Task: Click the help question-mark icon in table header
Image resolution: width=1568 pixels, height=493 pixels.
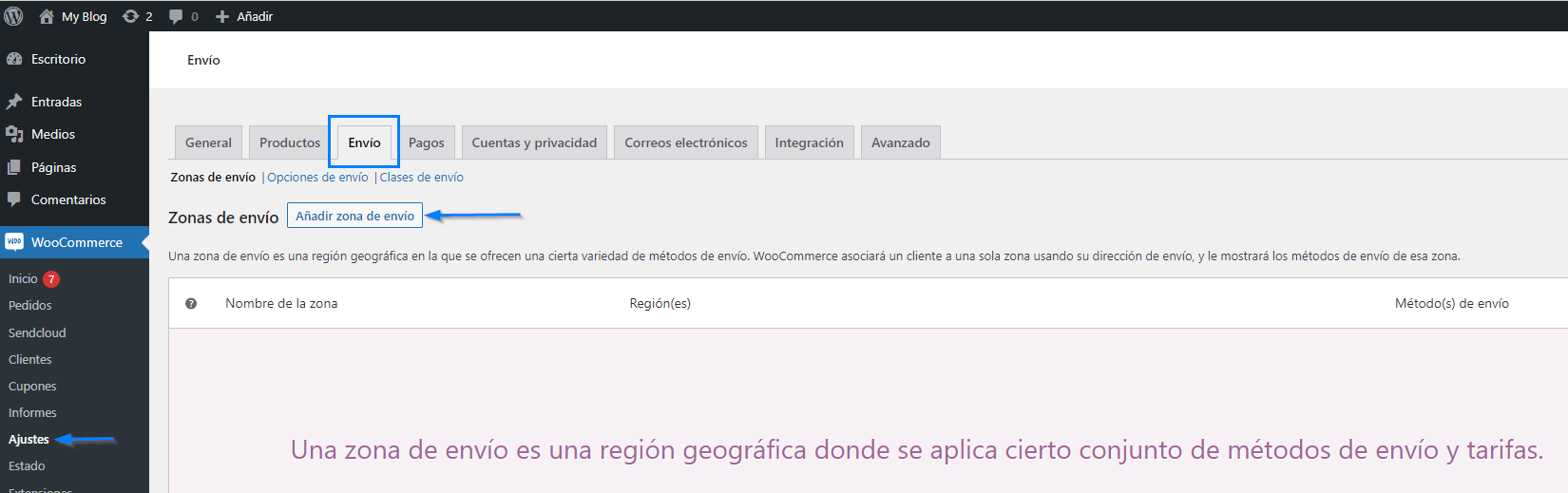Action: (191, 304)
